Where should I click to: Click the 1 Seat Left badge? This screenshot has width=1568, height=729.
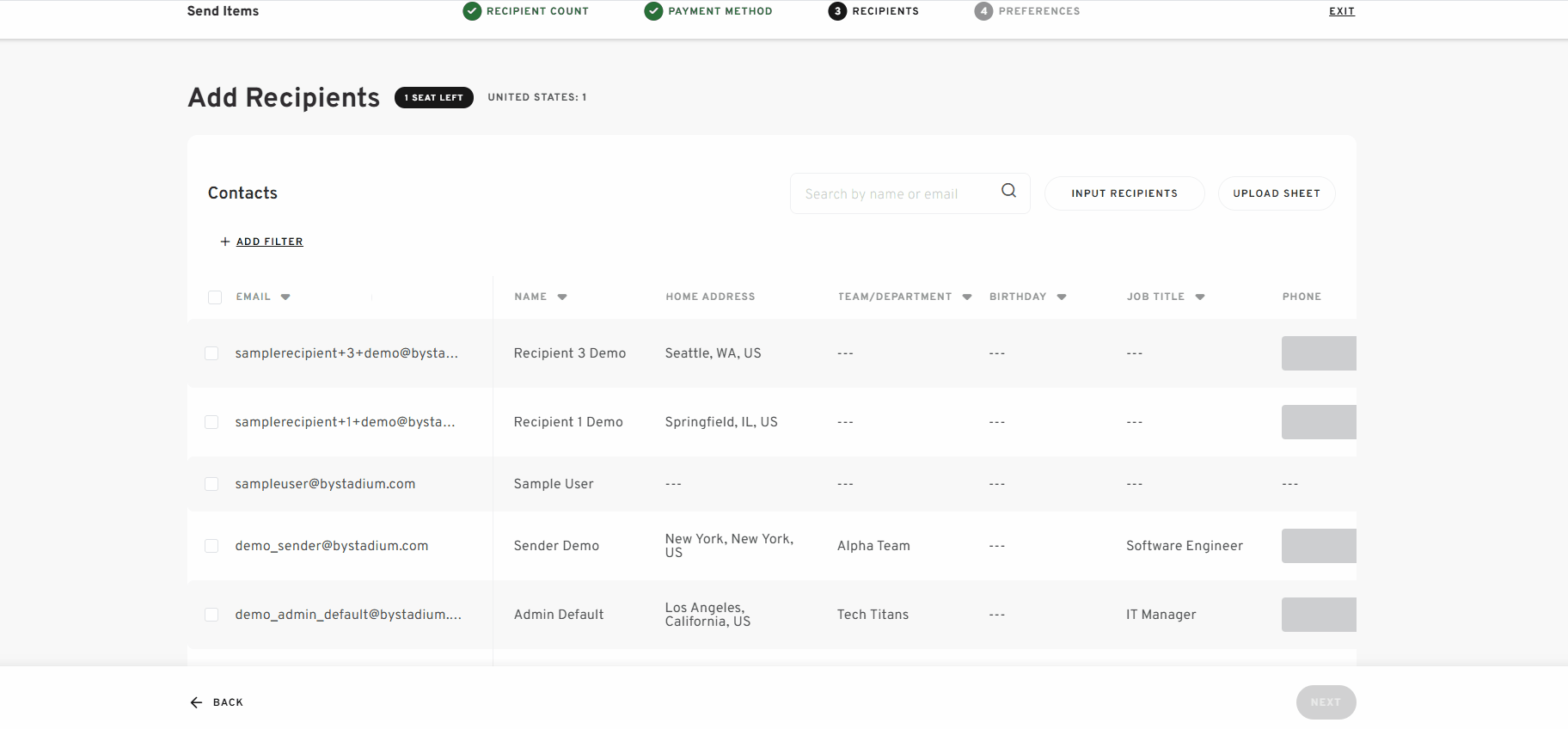[434, 98]
